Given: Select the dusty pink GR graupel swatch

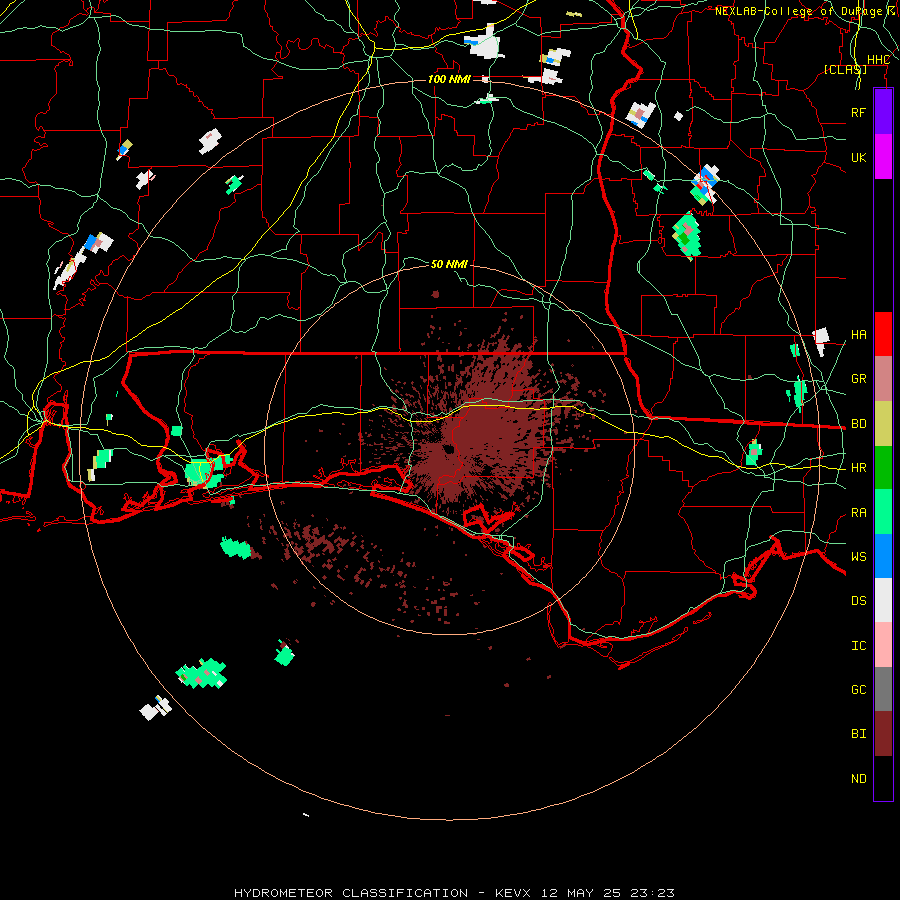Looking at the screenshot, I should coord(883,379).
